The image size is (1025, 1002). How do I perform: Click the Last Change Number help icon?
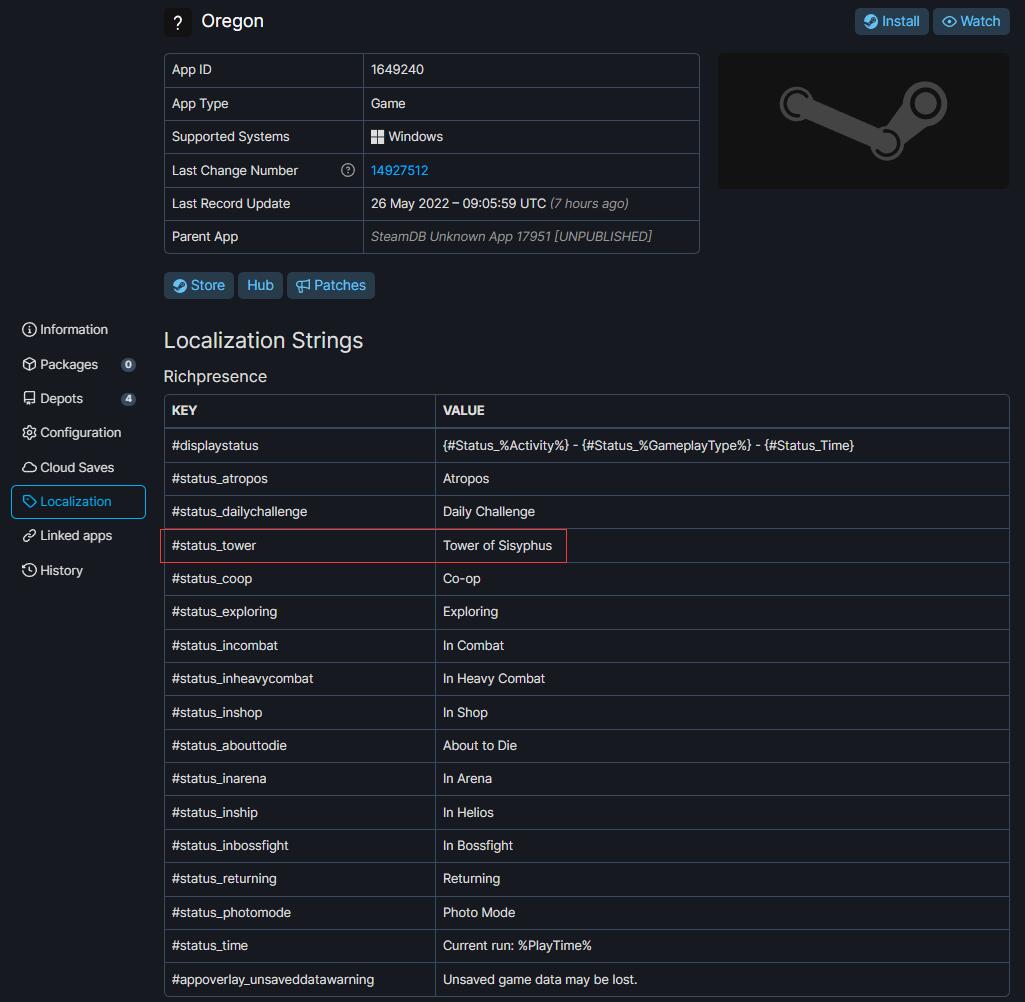tap(348, 171)
